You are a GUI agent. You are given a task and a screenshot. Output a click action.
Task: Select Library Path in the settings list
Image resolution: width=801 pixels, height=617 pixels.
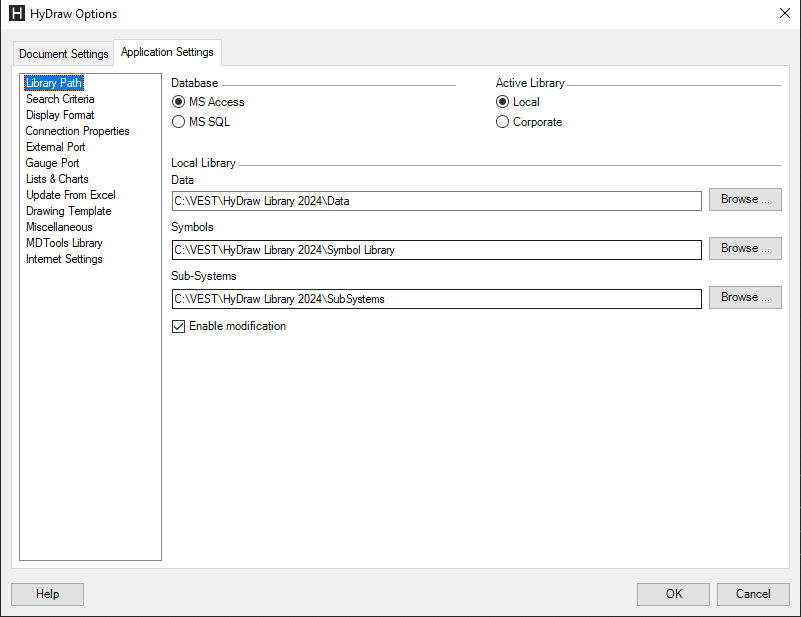pyautogui.click(x=54, y=83)
